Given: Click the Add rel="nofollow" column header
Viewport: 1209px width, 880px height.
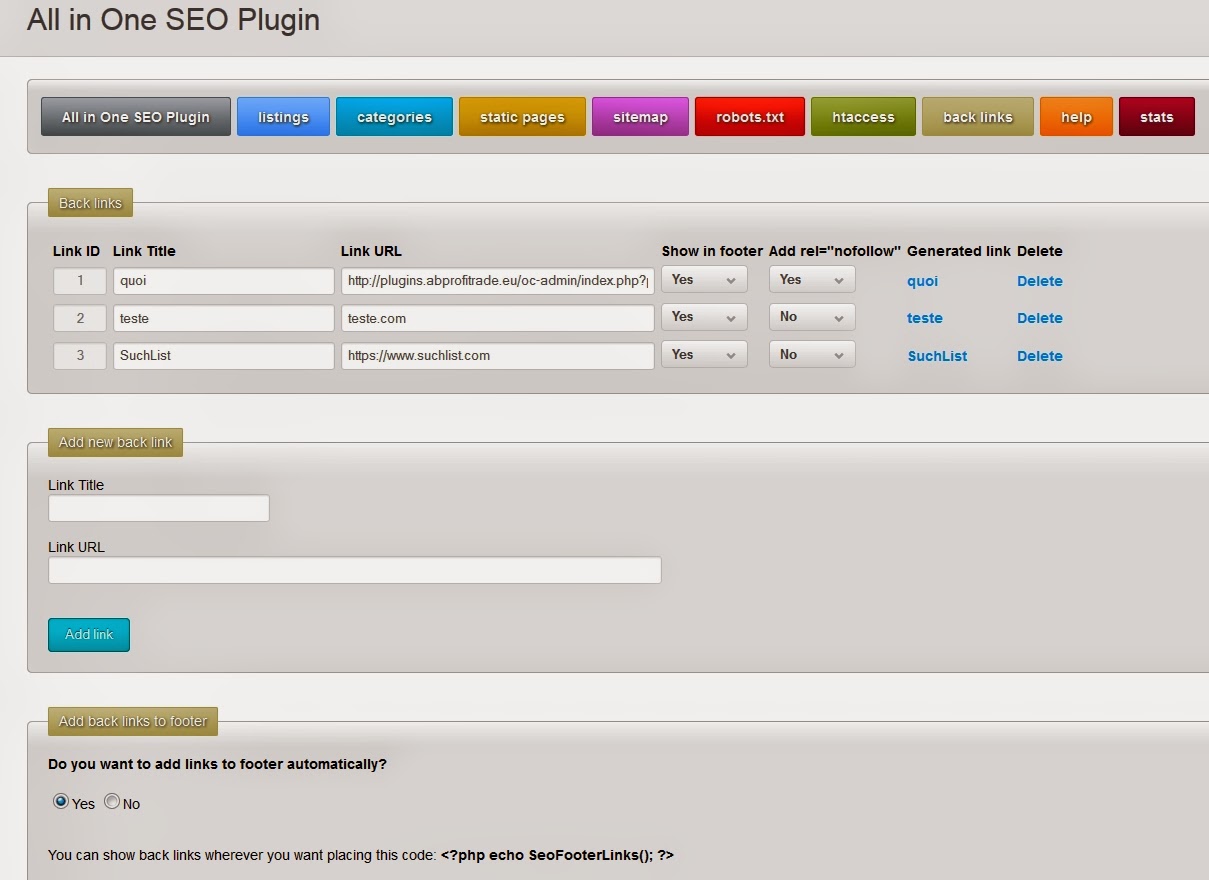Looking at the screenshot, I should (835, 251).
